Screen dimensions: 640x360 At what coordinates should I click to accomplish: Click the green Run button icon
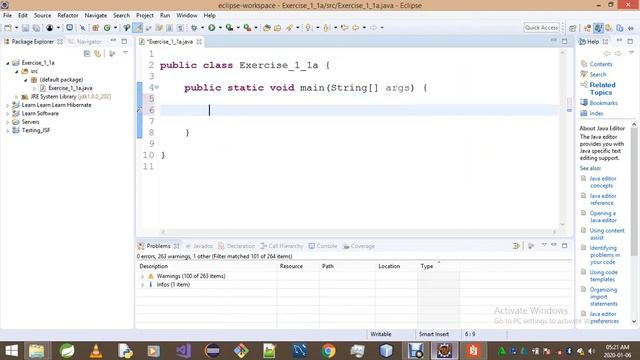tap(211, 28)
